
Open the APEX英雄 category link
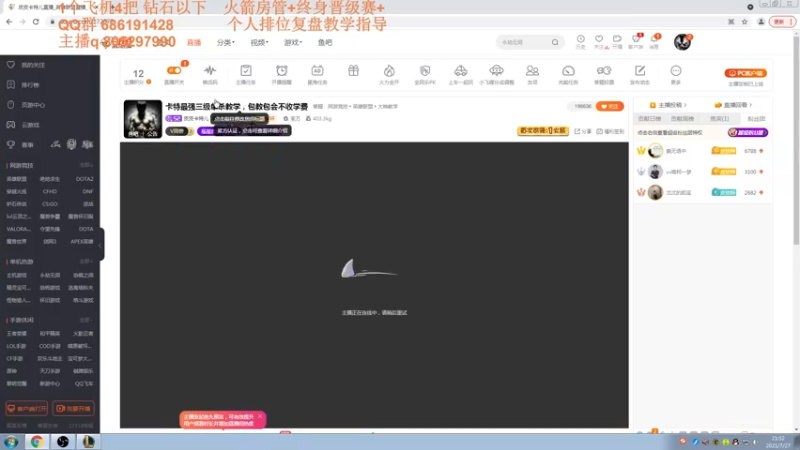point(82,242)
